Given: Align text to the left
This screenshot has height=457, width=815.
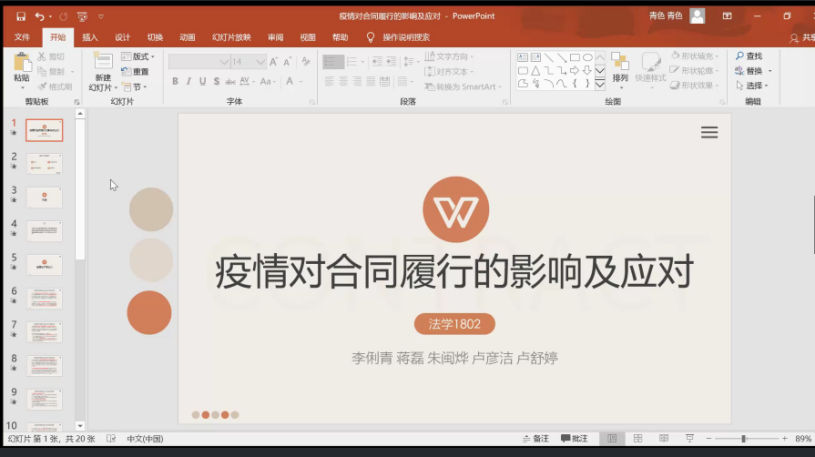Looking at the screenshot, I should coord(330,81).
